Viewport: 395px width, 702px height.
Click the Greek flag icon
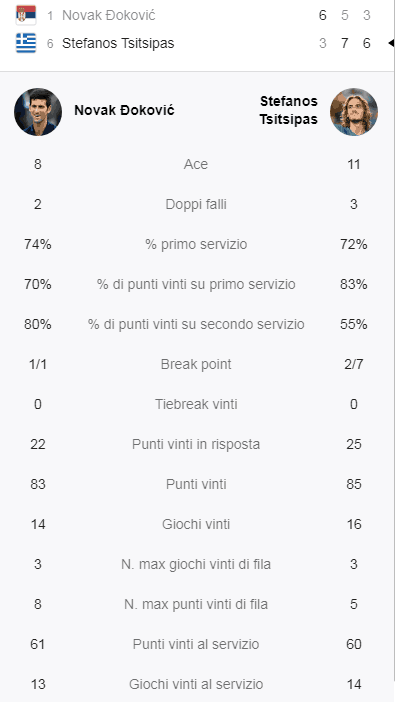(x=26, y=43)
